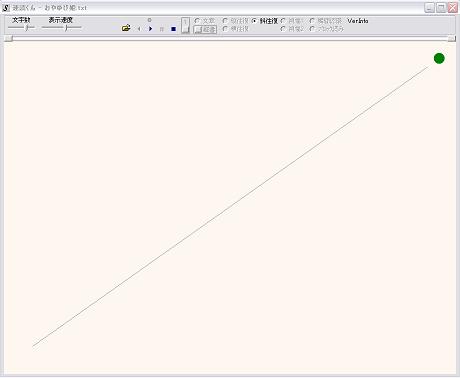Screen dimensions: 460x378
Task: Click the toggle button below 文章 option
Action: tap(205, 30)
